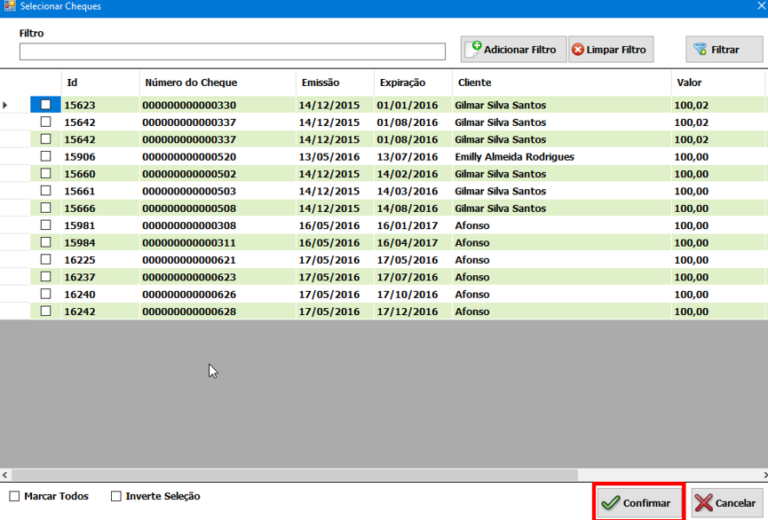Focus the Filtro text input field
768x520 pixels.
232,52
